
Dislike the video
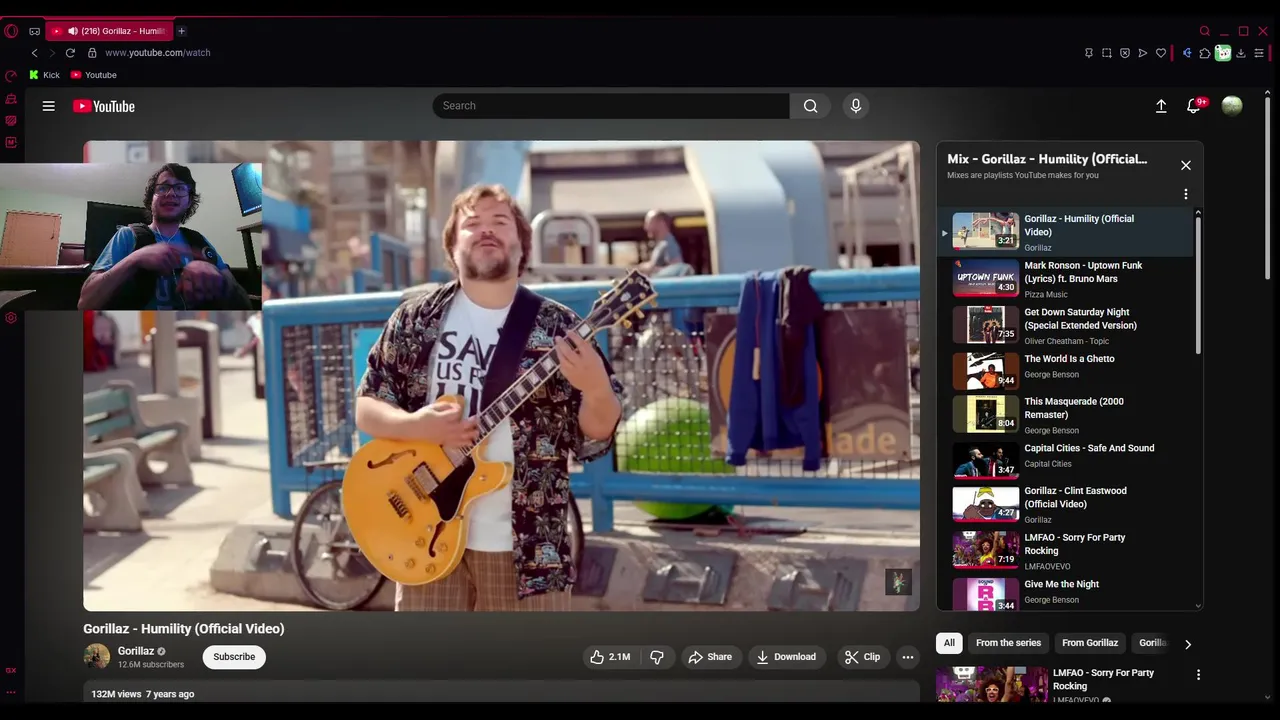coord(657,657)
